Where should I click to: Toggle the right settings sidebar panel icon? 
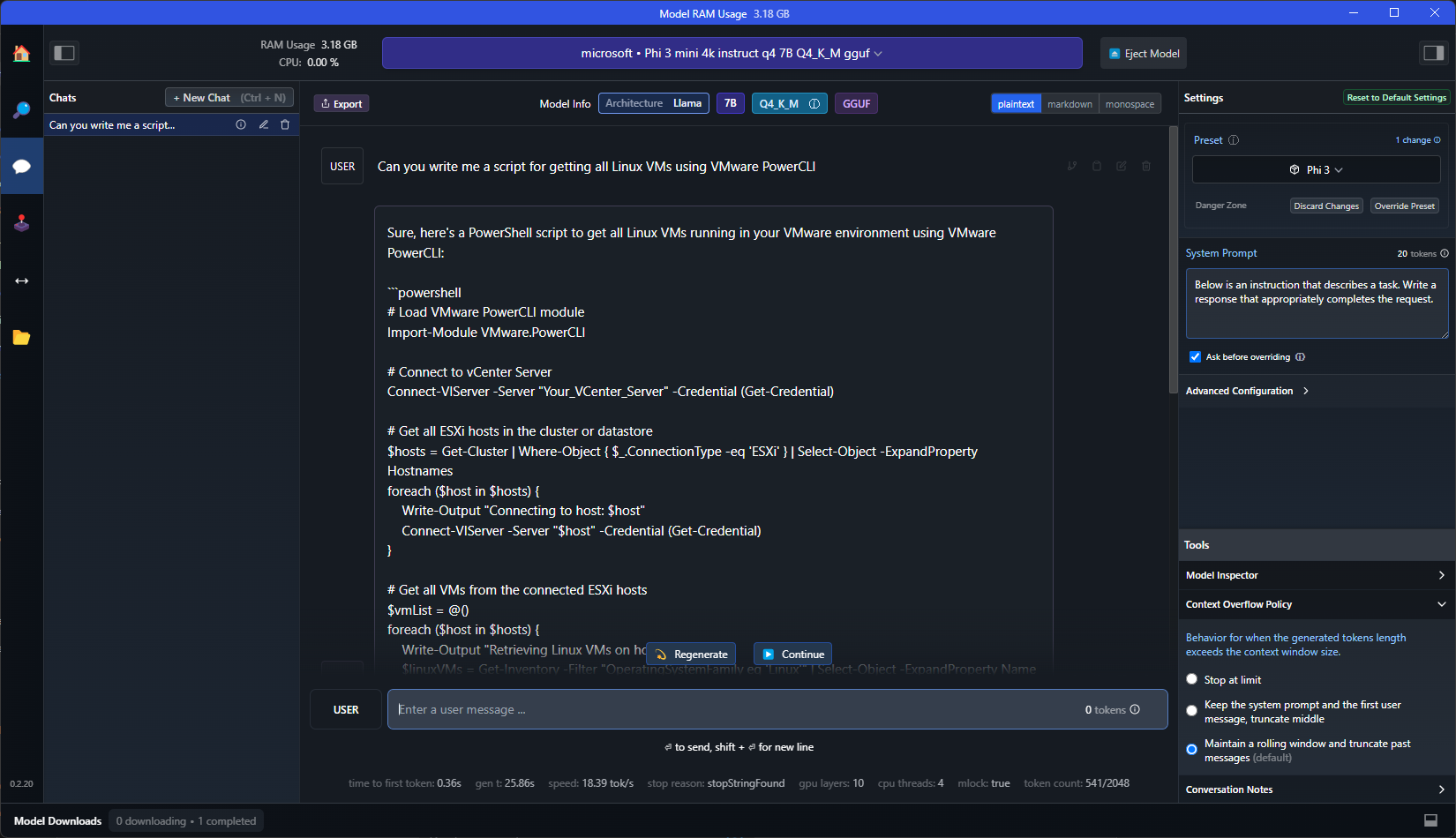point(1432,53)
